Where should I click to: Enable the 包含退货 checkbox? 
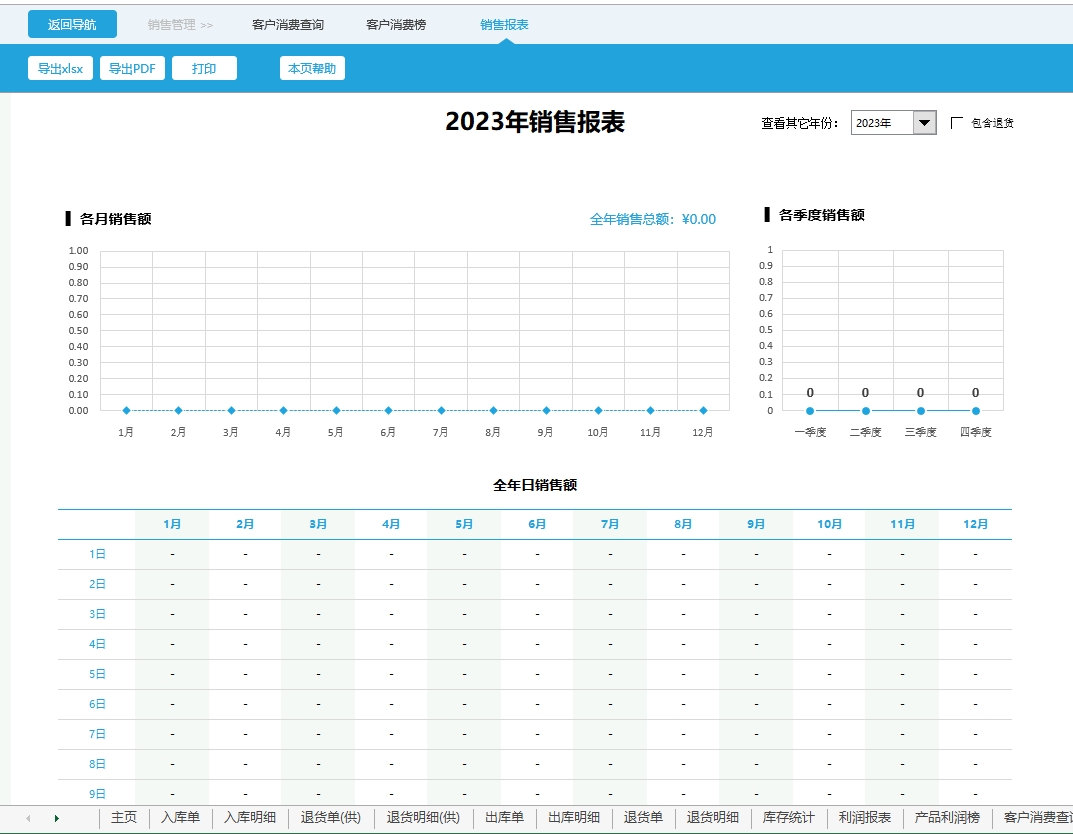[957, 123]
